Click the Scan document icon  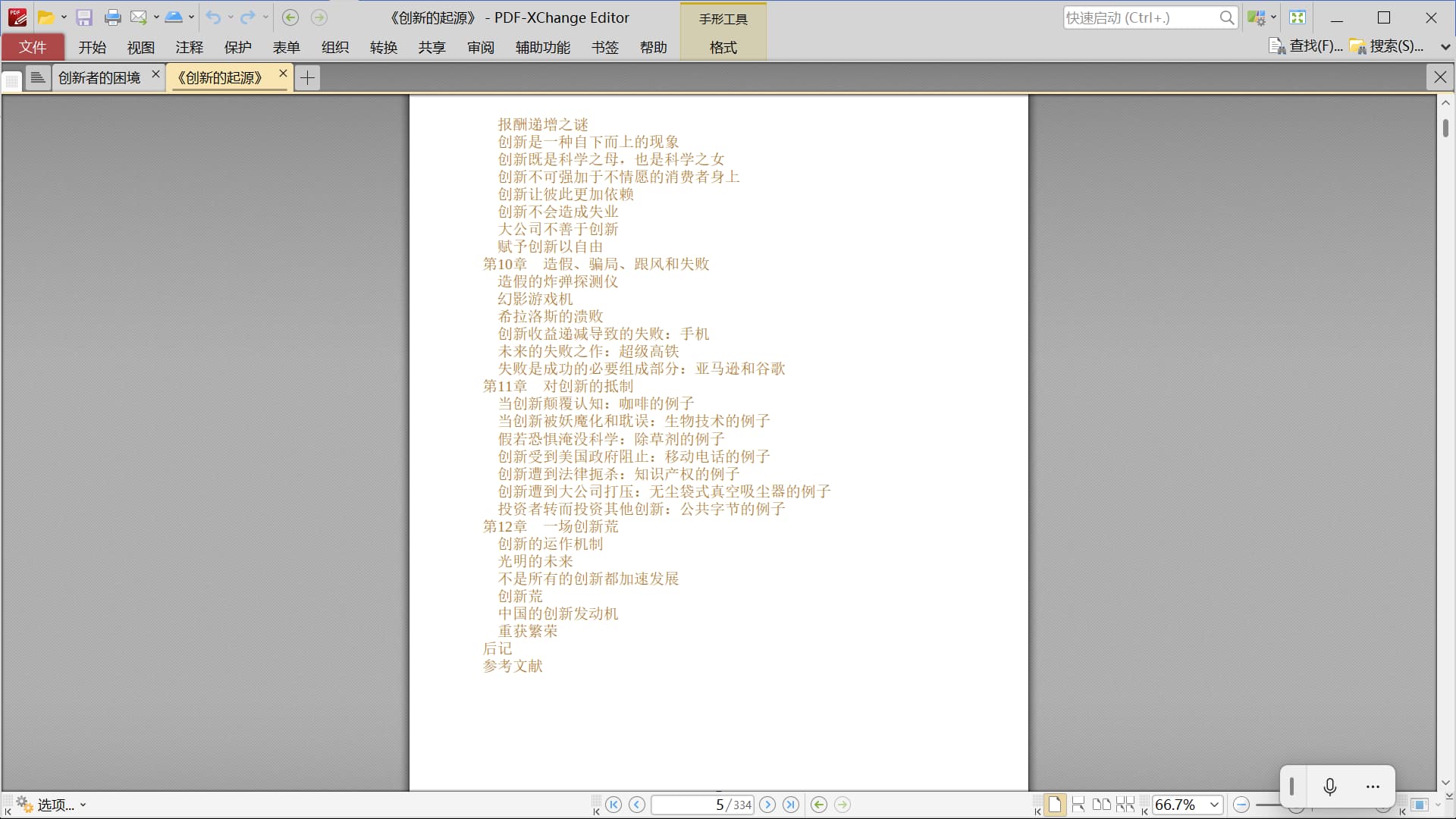174,17
